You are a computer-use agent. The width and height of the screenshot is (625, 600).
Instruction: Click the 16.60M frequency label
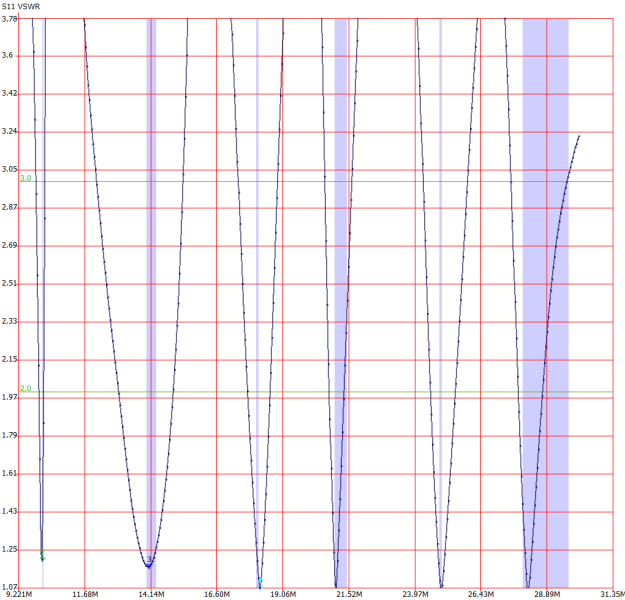tap(217, 594)
